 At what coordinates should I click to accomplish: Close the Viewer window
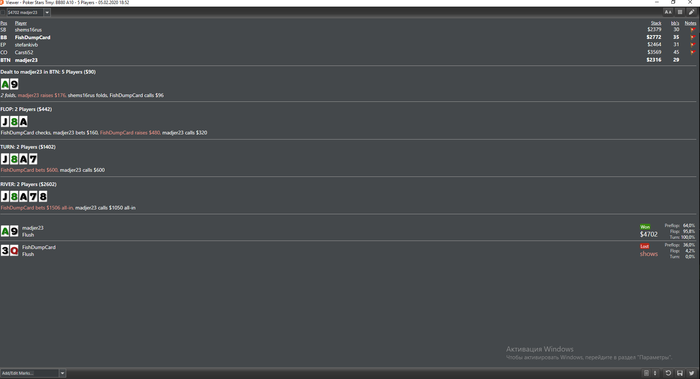[x=690, y=2]
